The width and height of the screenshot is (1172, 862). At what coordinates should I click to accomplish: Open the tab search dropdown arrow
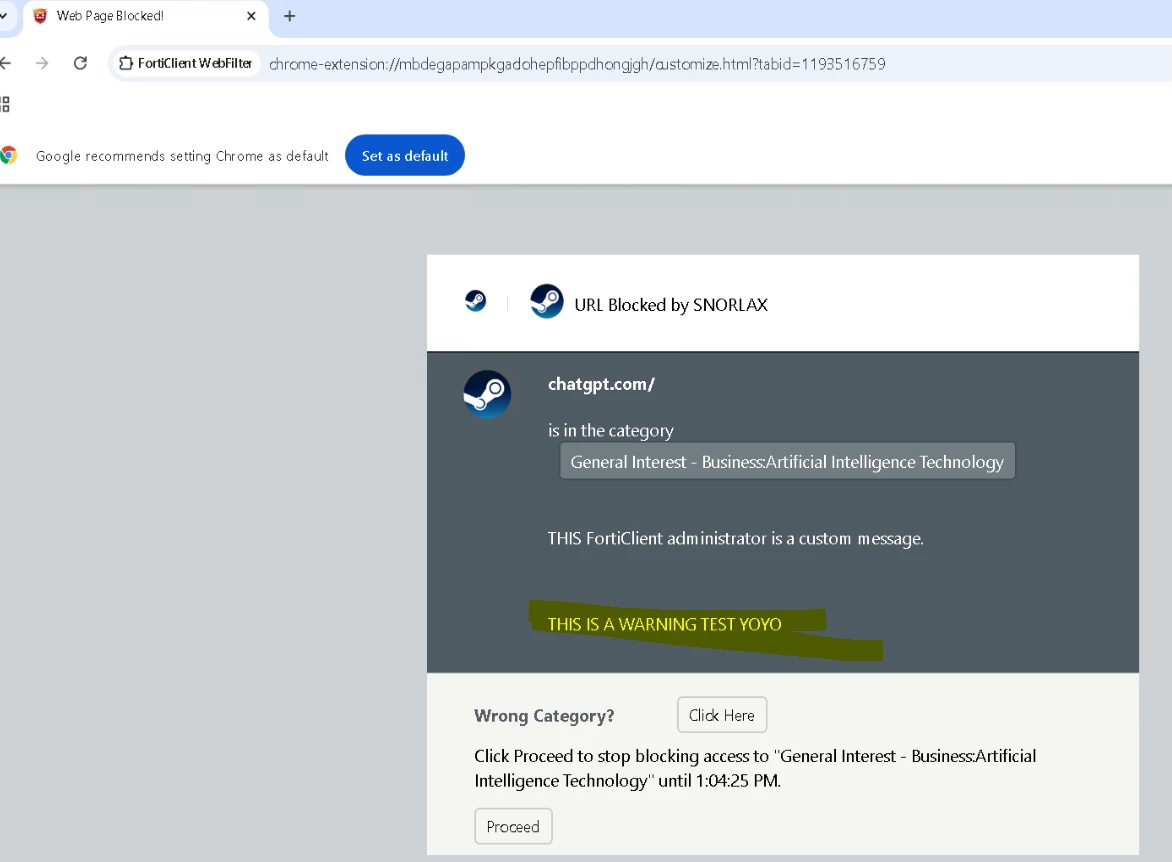(x=3, y=16)
